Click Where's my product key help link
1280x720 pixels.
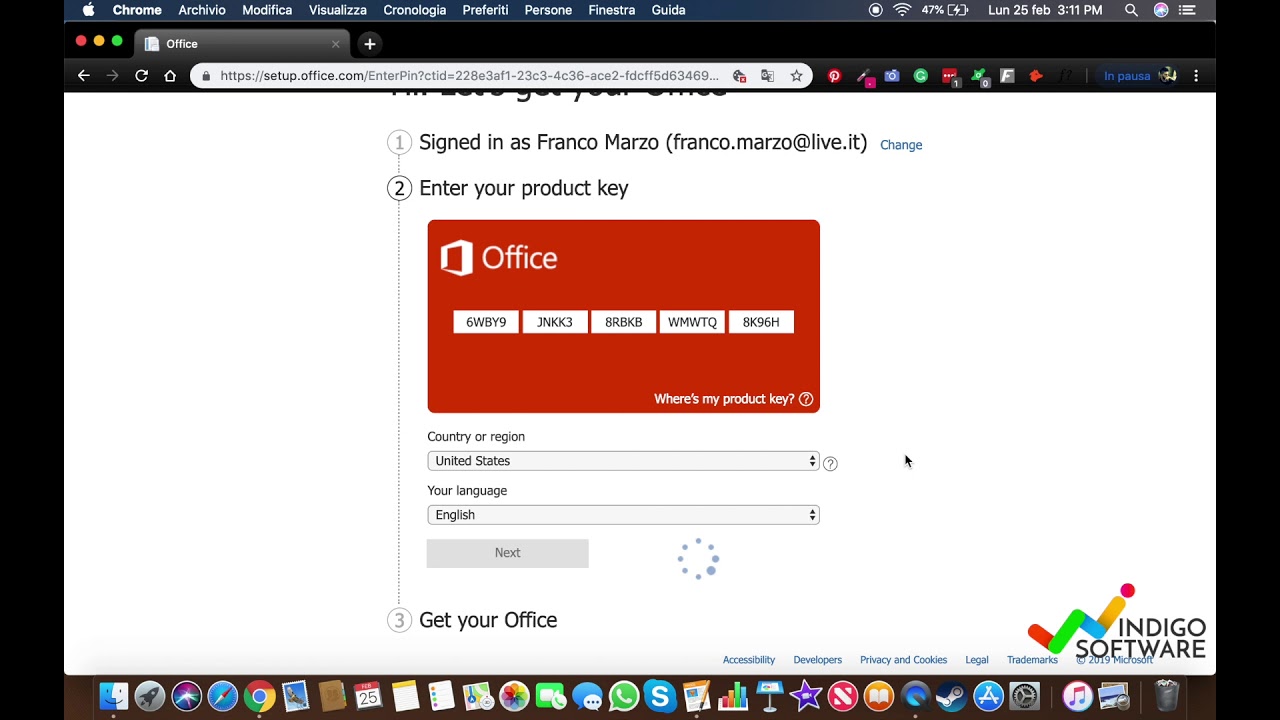[x=734, y=399]
